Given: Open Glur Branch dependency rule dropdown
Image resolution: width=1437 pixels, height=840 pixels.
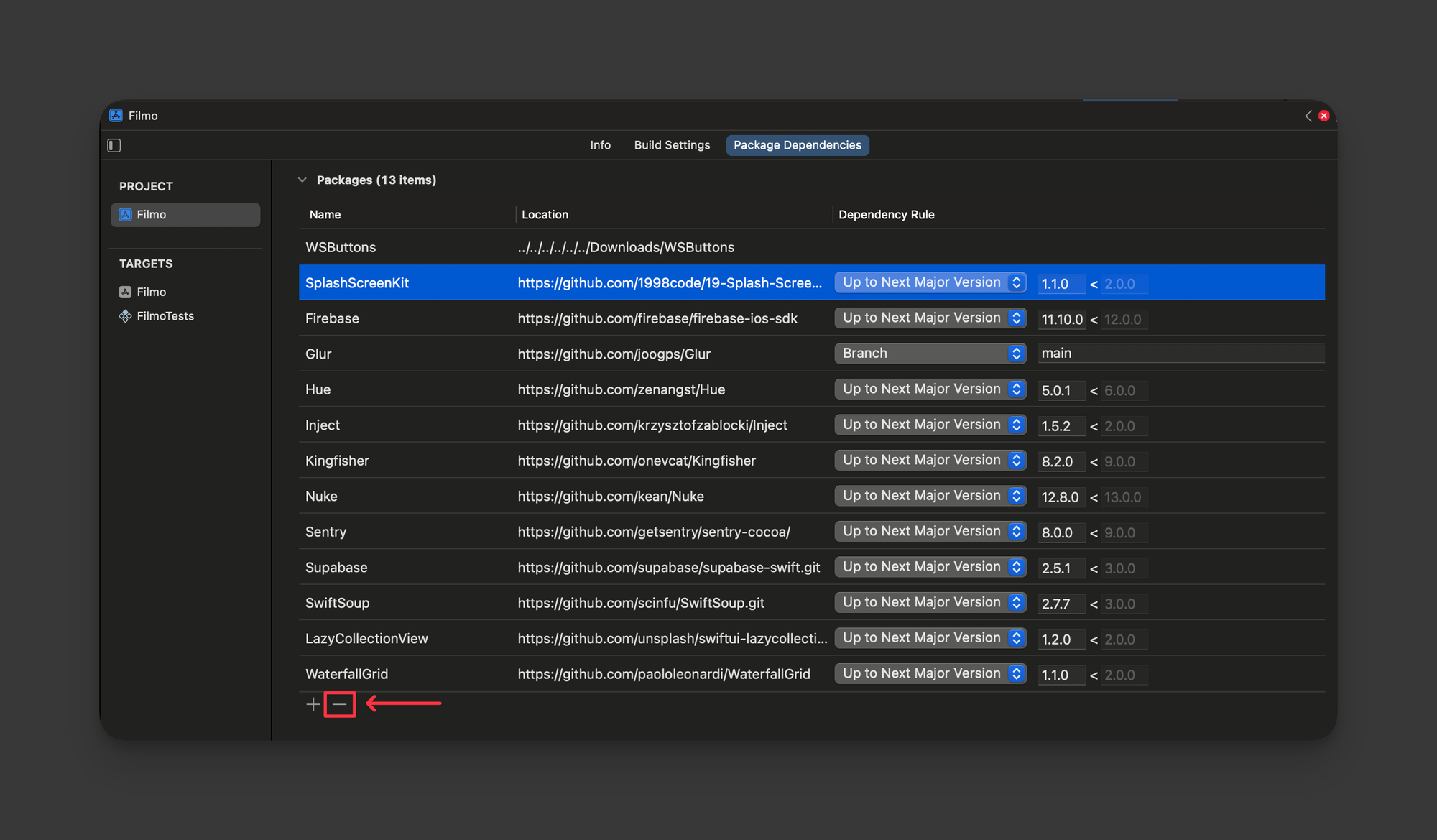Looking at the screenshot, I should click(x=930, y=354).
